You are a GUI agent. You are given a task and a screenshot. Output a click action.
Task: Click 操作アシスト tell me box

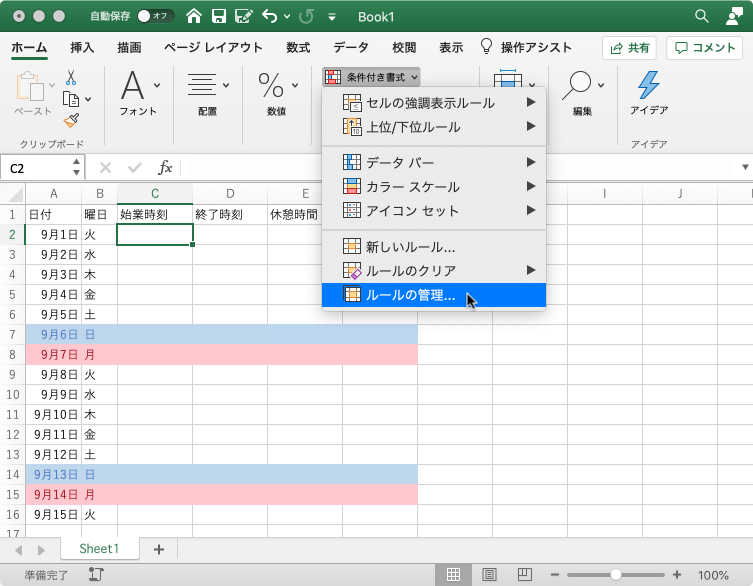coord(526,48)
